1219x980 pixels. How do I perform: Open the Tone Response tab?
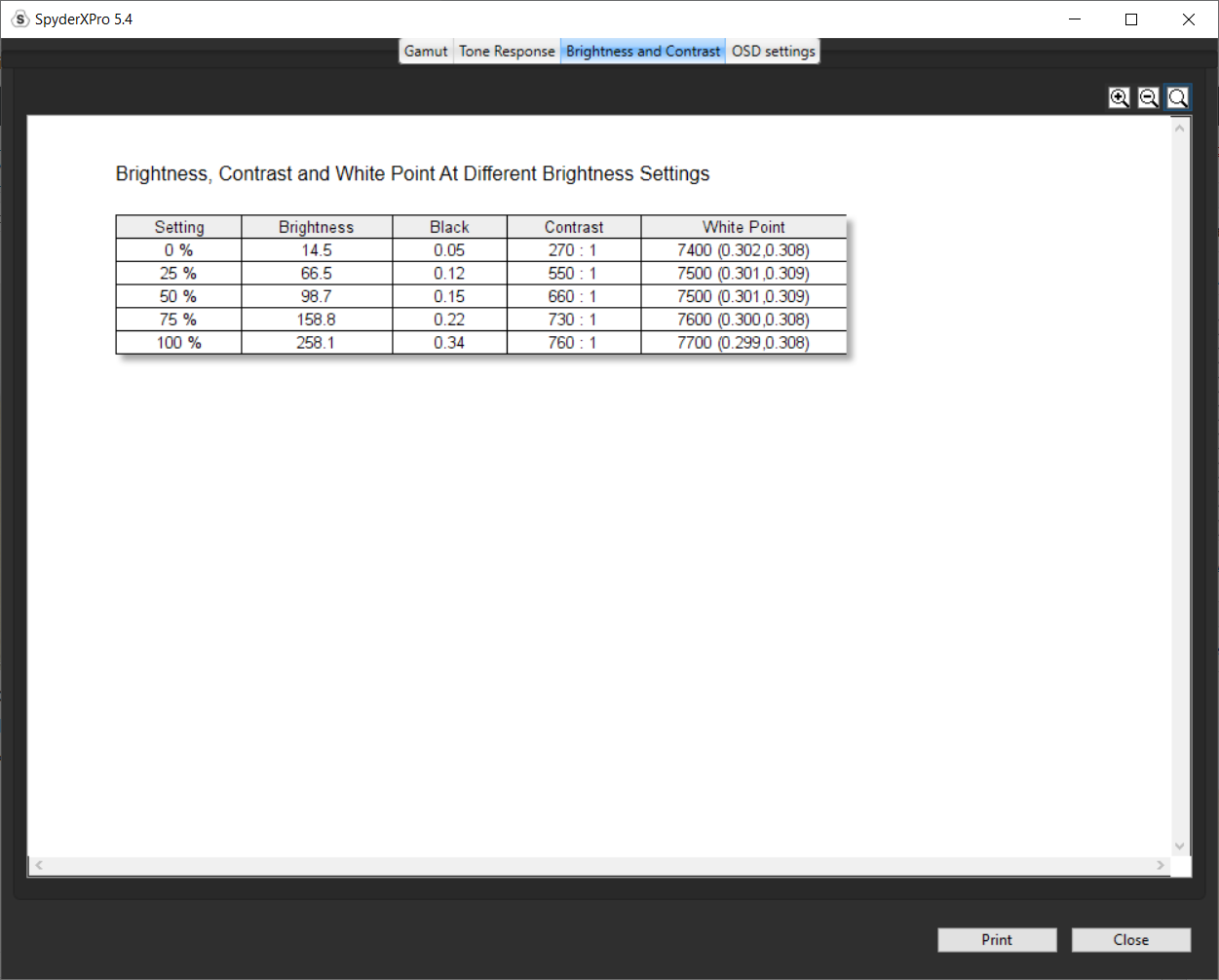click(507, 51)
